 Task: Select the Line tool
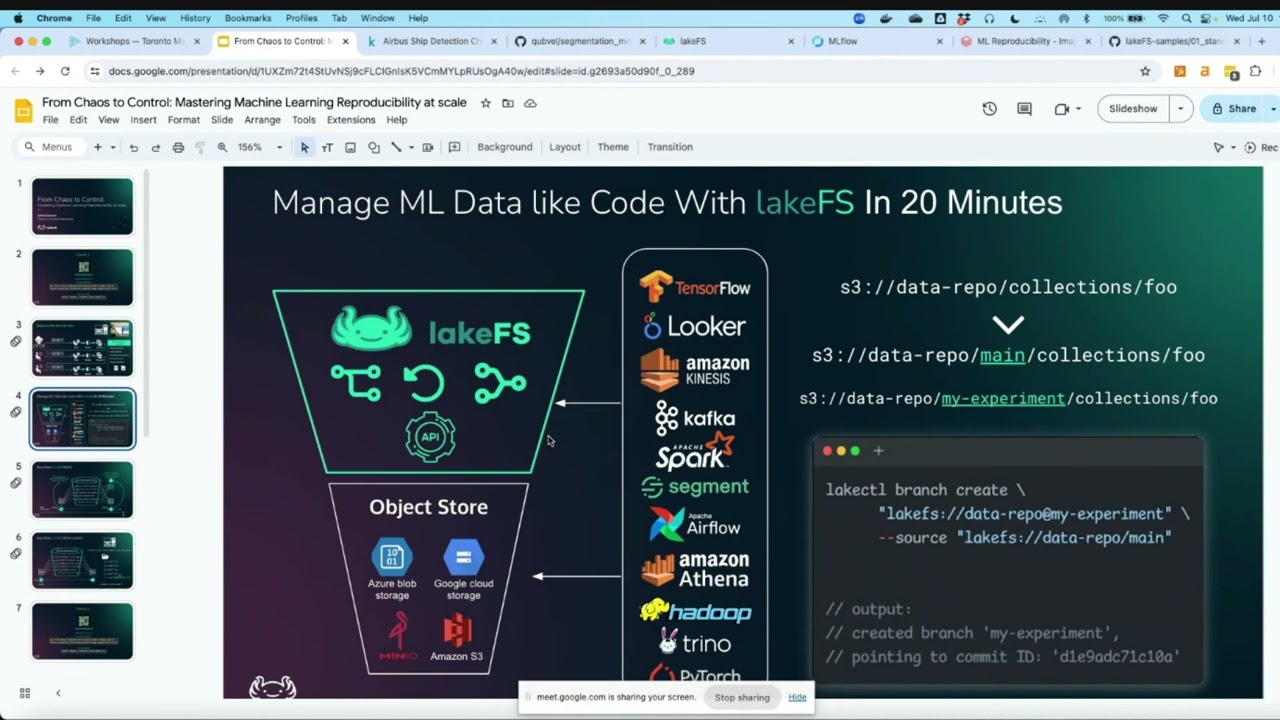[396, 147]
